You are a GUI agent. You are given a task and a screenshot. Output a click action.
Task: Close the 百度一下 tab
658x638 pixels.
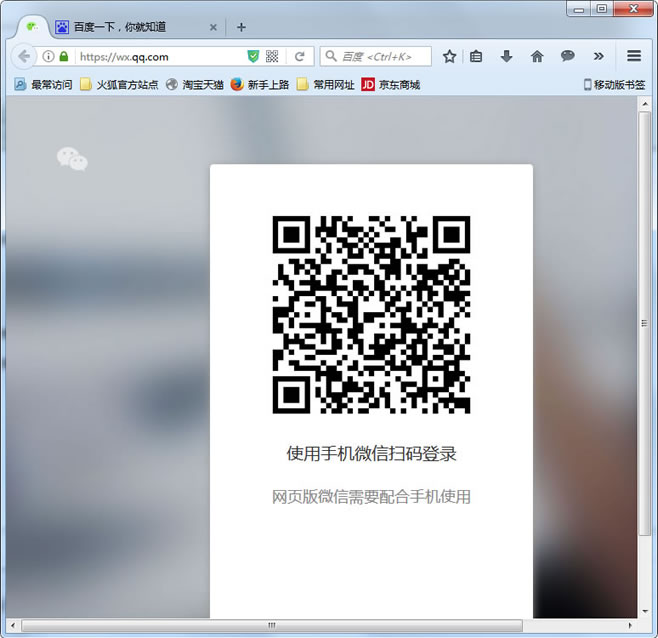(213, 27)
